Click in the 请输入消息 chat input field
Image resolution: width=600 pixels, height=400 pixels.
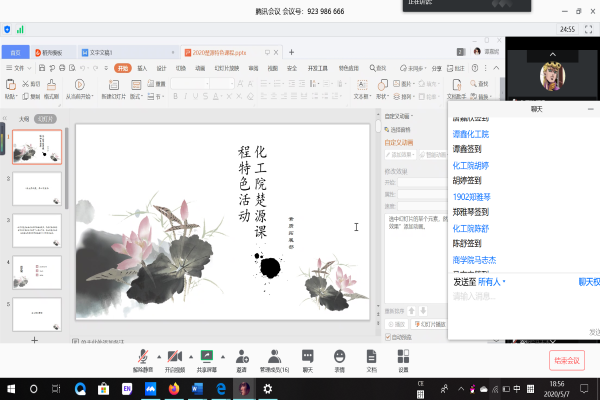click(520, 297)
